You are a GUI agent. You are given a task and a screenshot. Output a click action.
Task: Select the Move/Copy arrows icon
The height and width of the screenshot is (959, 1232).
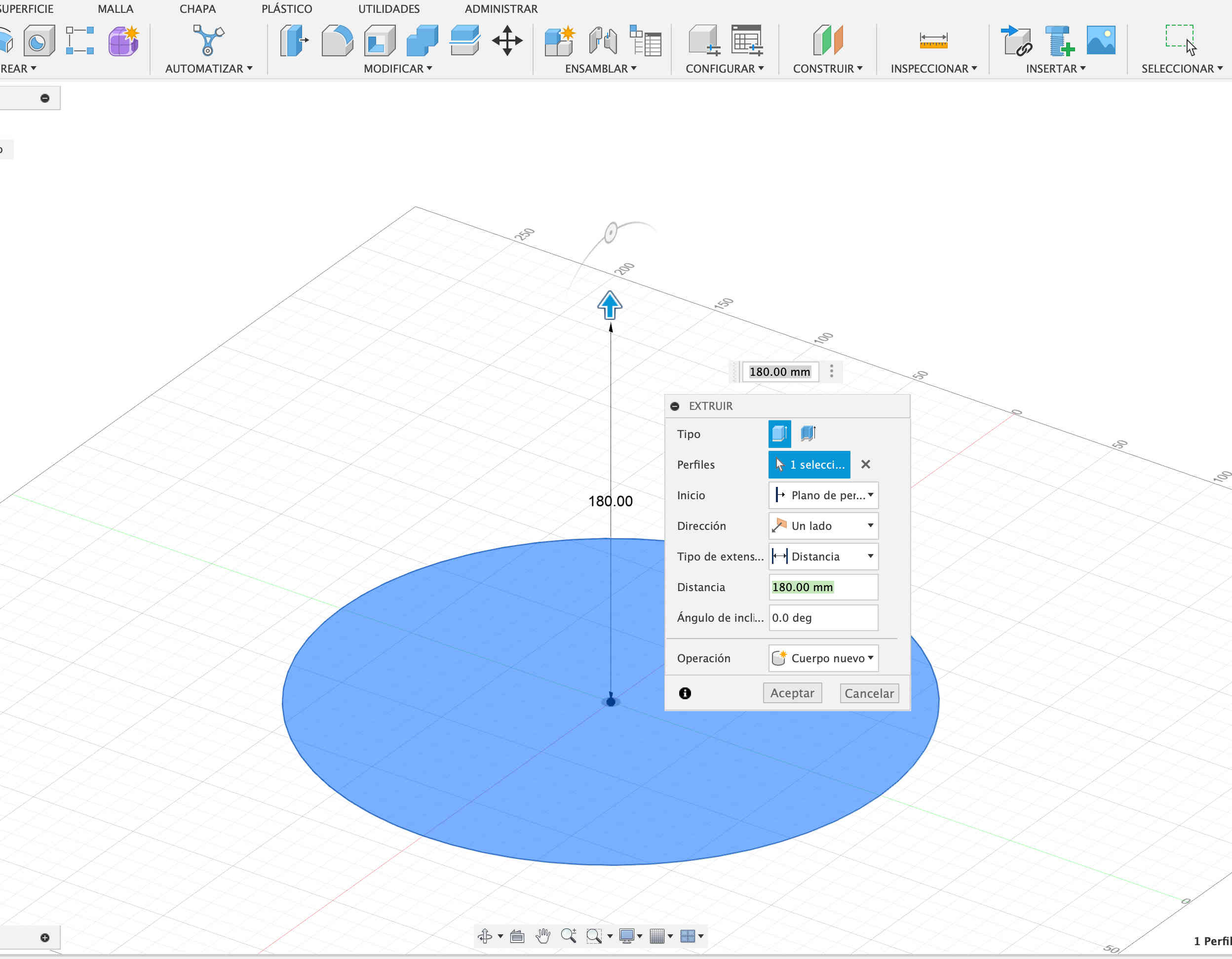coord(507,40)
